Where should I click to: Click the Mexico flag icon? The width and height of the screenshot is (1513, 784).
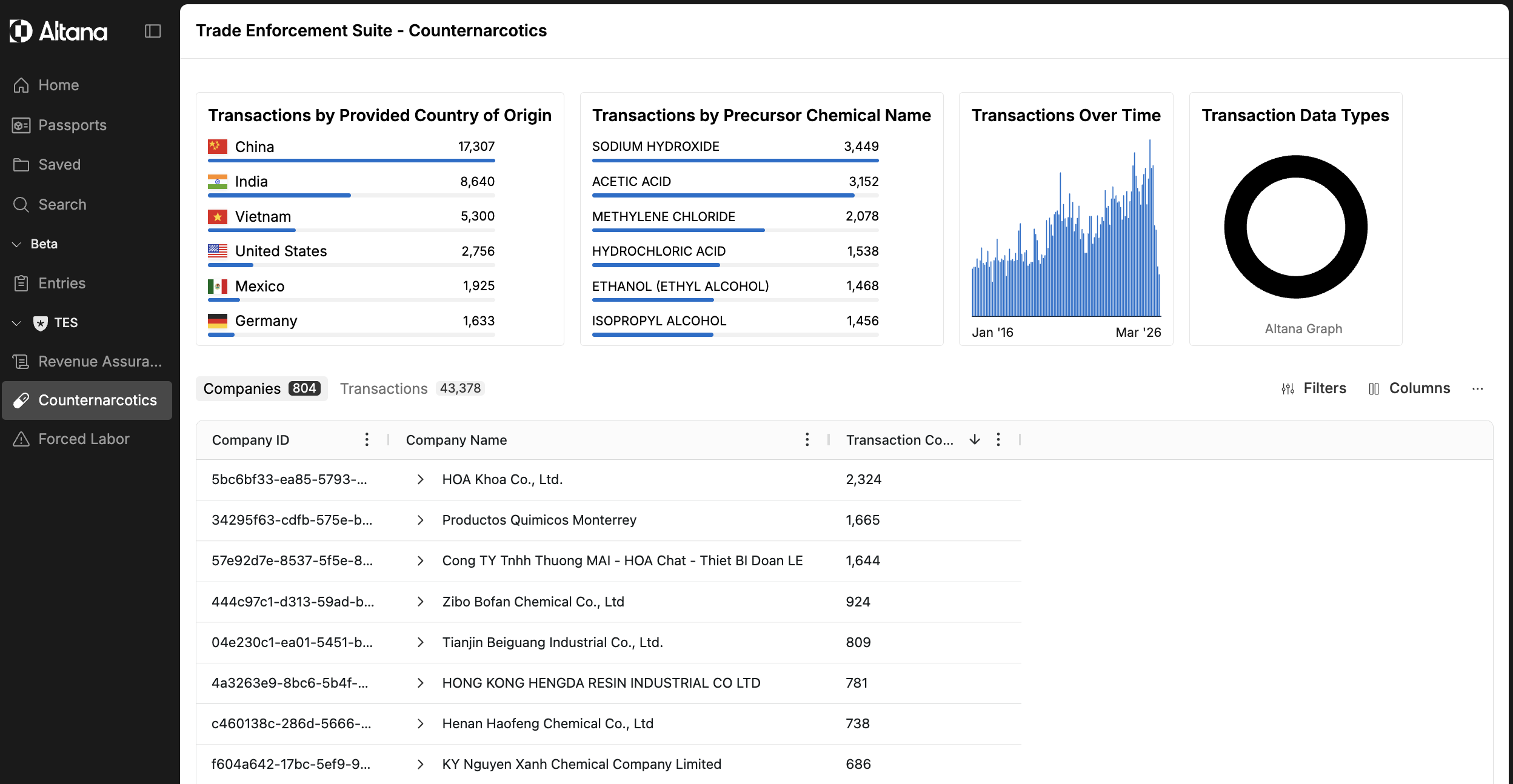(x=218, y=287)
